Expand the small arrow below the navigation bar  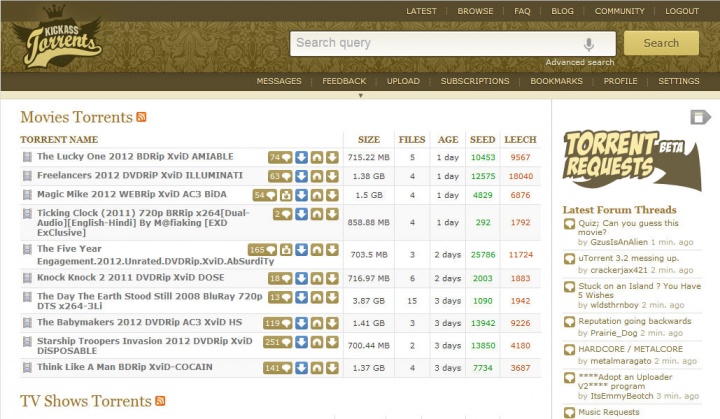pyautogui.click(x=360, y=96)
